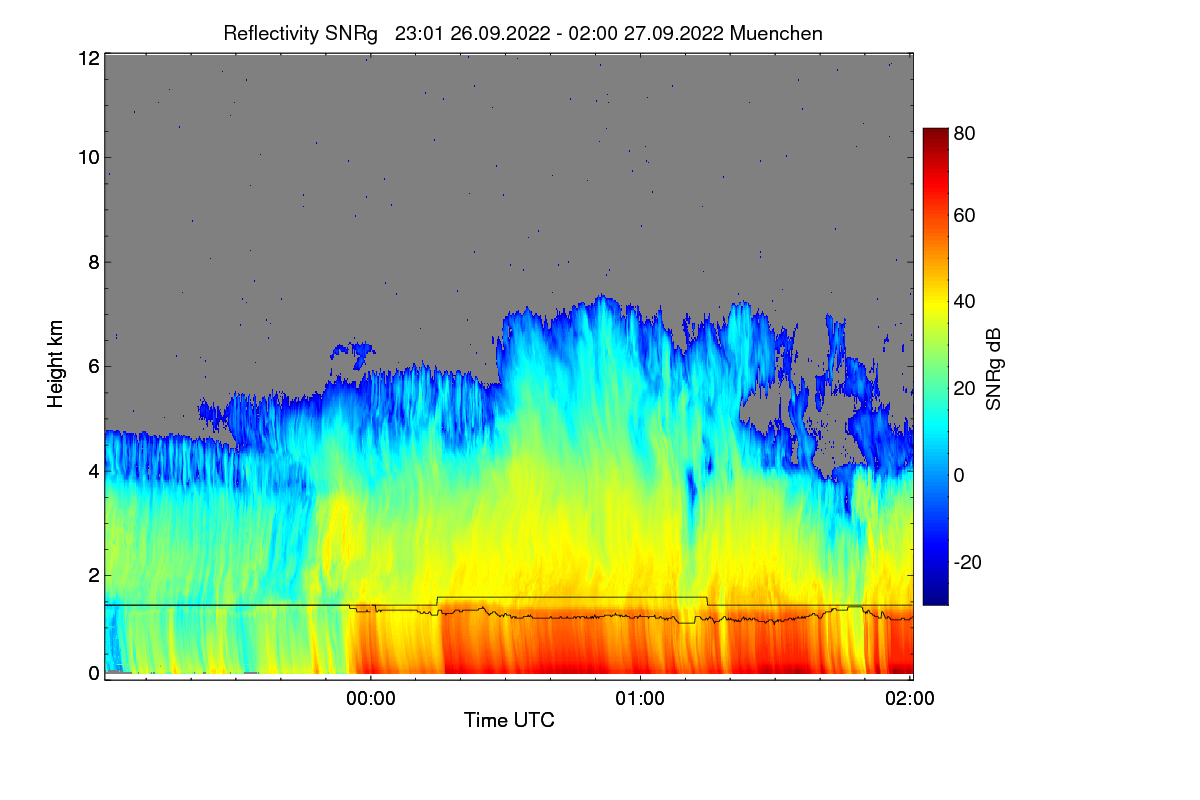Click the height tick label '12'
The image size is (1200, 800).
tap(88, 59)
